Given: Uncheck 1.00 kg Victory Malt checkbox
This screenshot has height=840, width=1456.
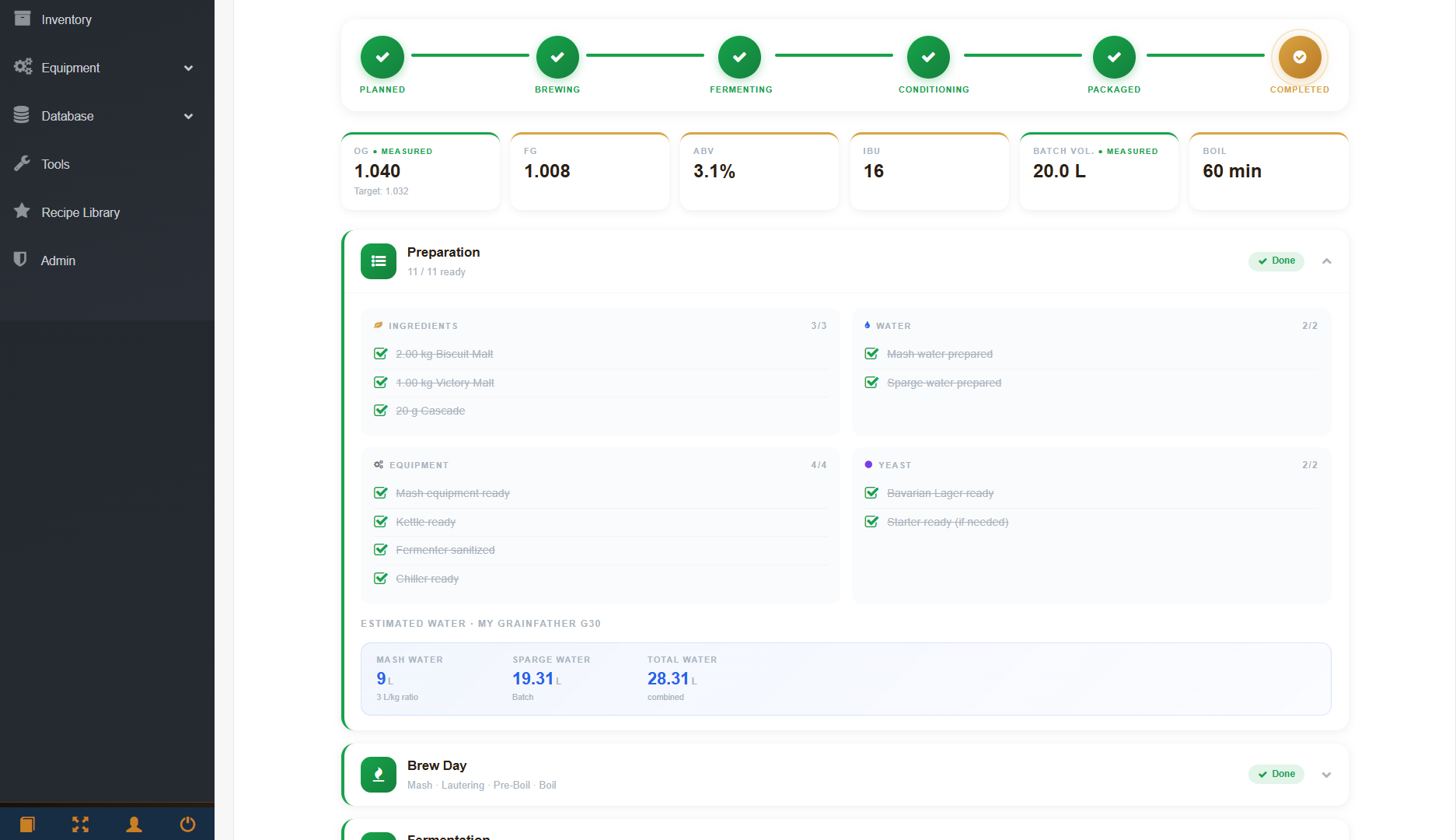Looking at the screenshot, I should point(381,383).
